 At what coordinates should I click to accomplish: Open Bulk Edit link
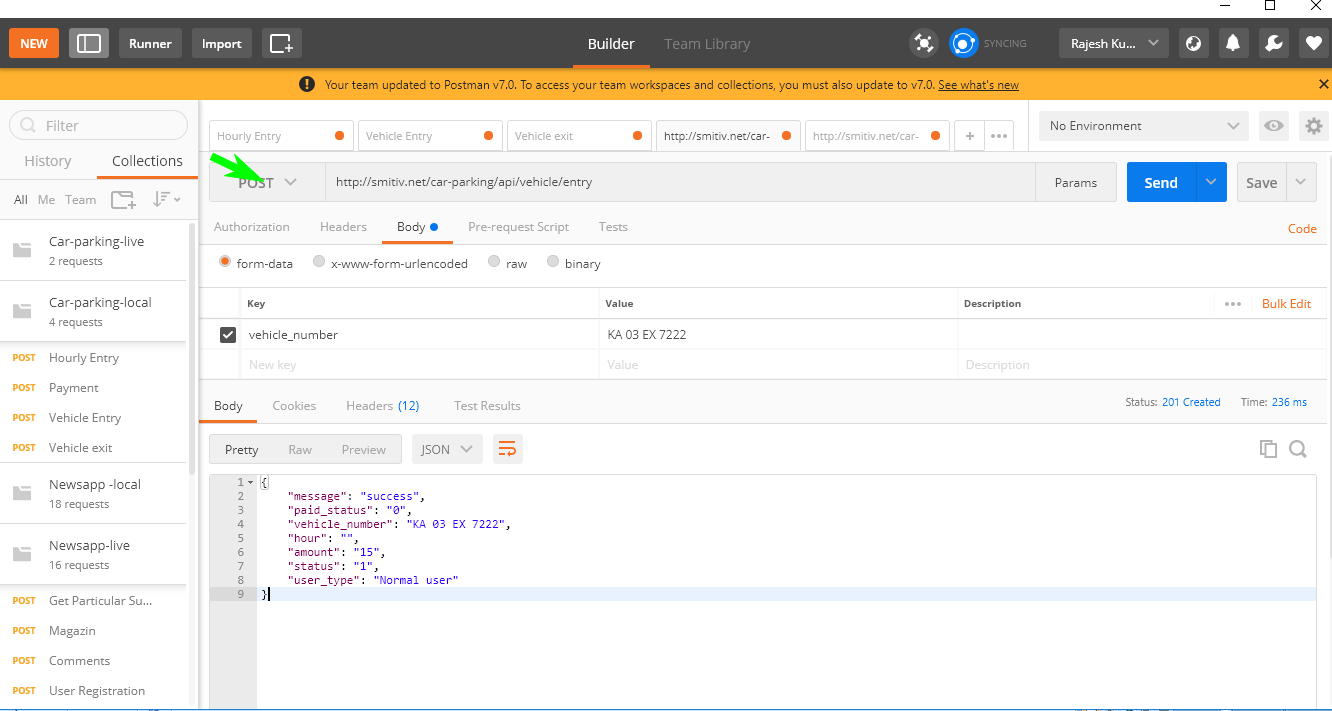[1286, 304]
